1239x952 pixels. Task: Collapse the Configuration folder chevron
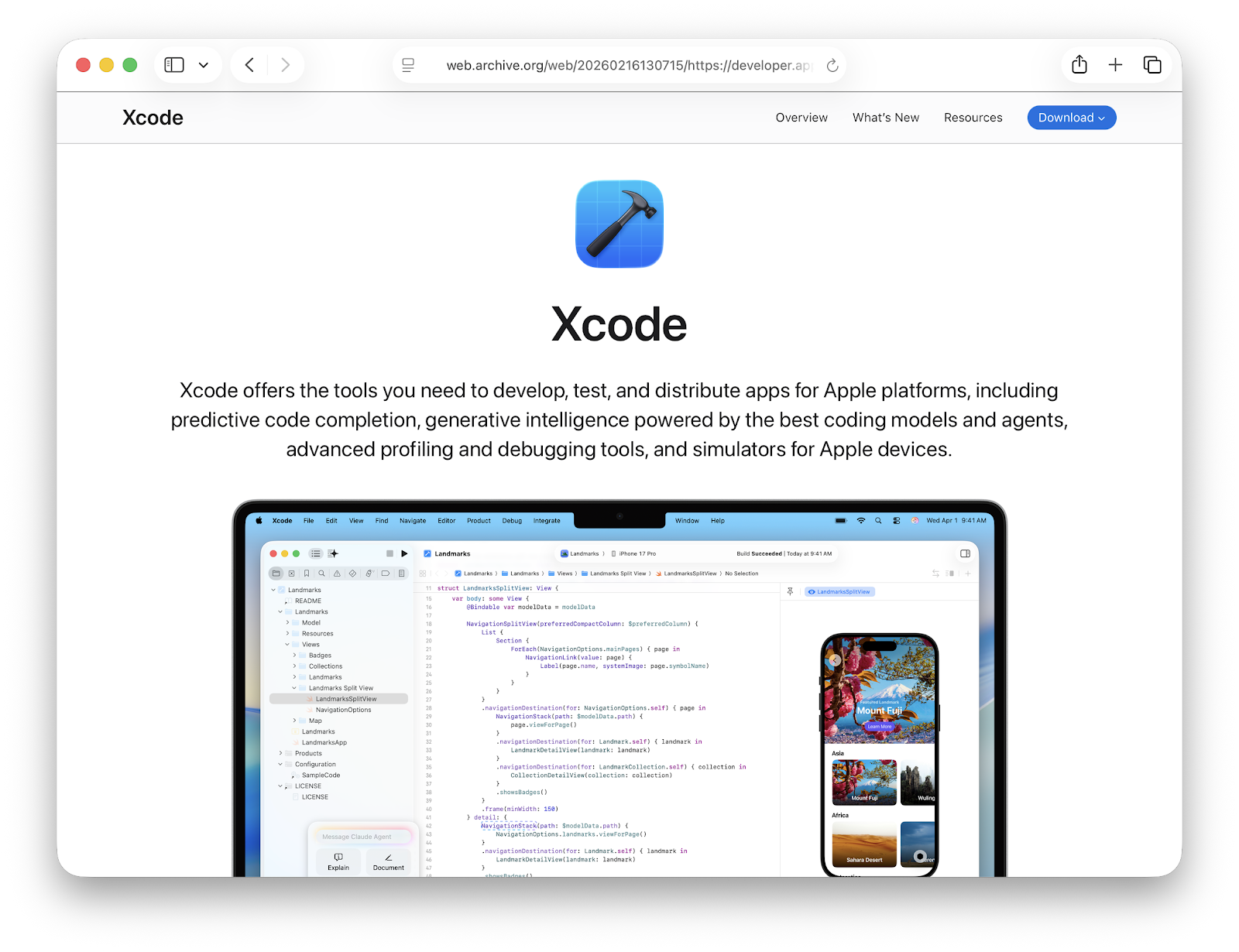click(280, 764)
